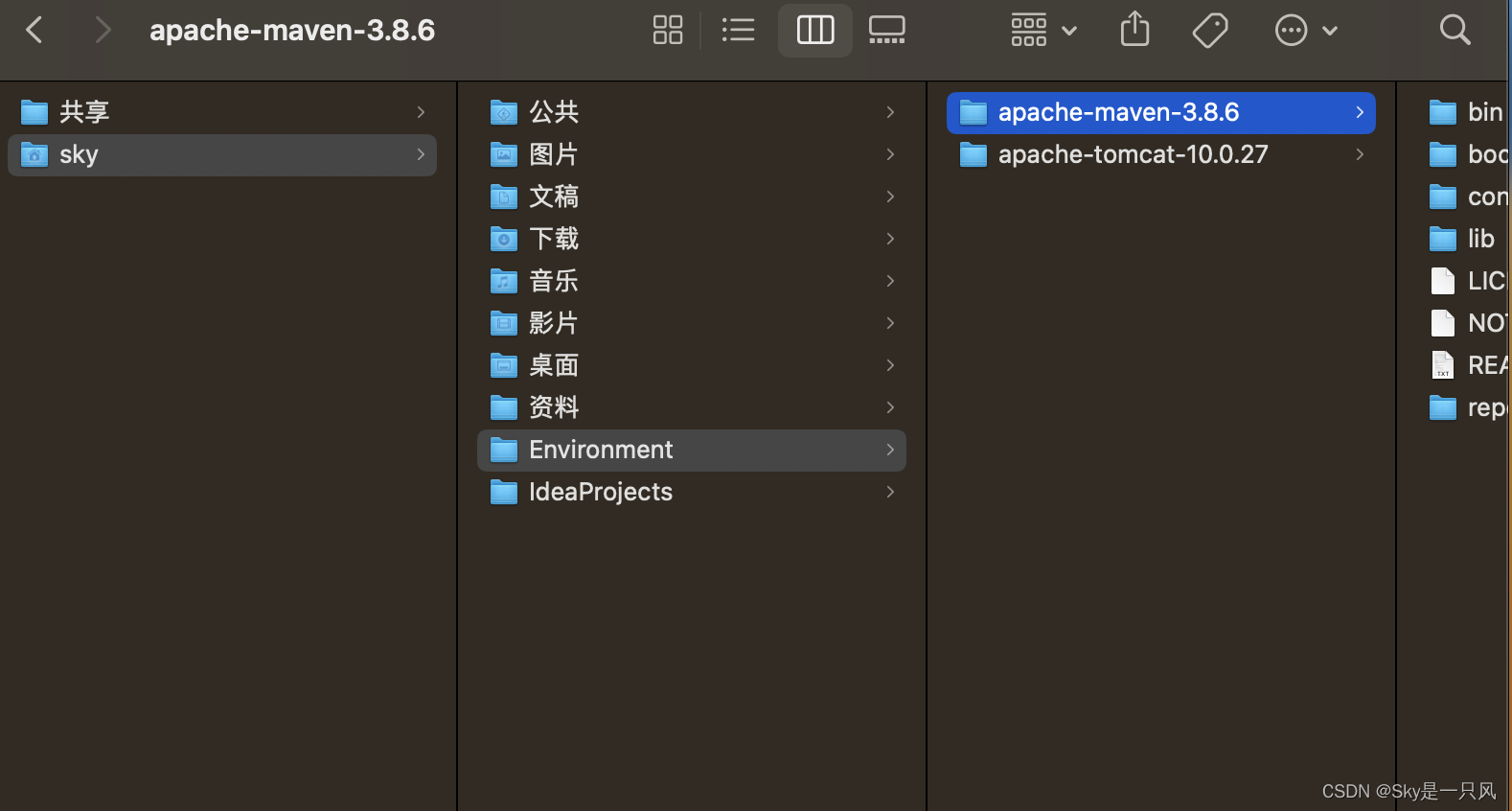Click the 共享 folder icon

(x=34, y=113)
